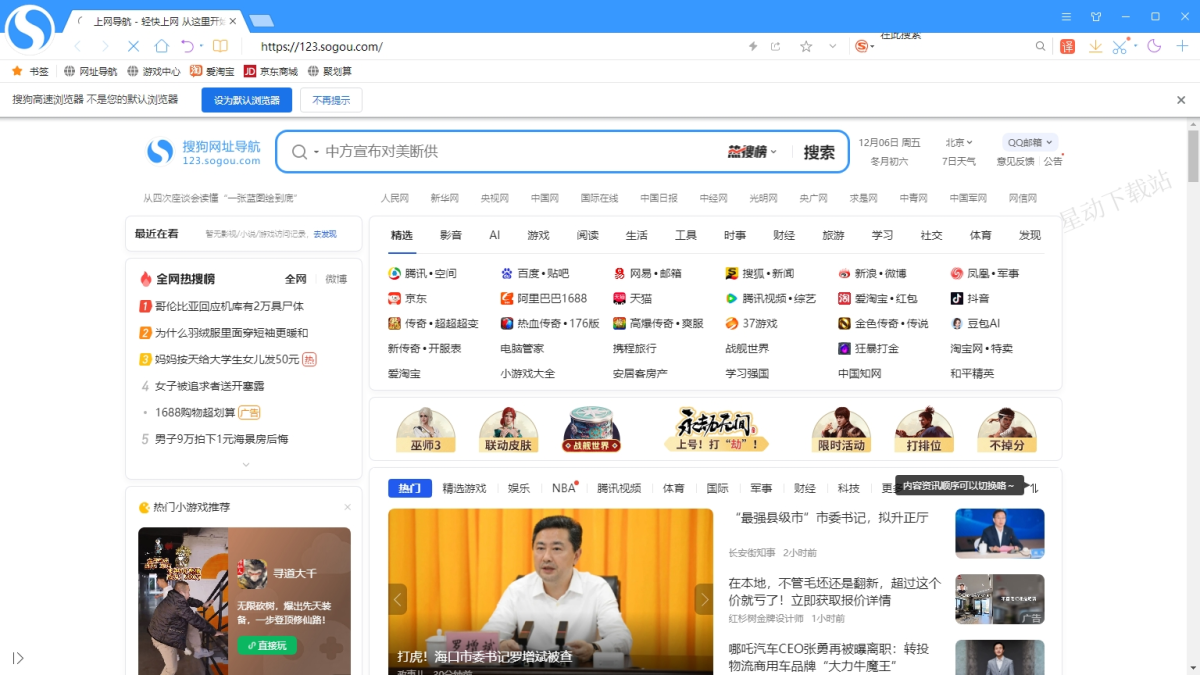Viewport: 1200px width, 675px height.
Task: Close the 上网导航 tab
Action: pyautogui.click(x=233, y=20)
